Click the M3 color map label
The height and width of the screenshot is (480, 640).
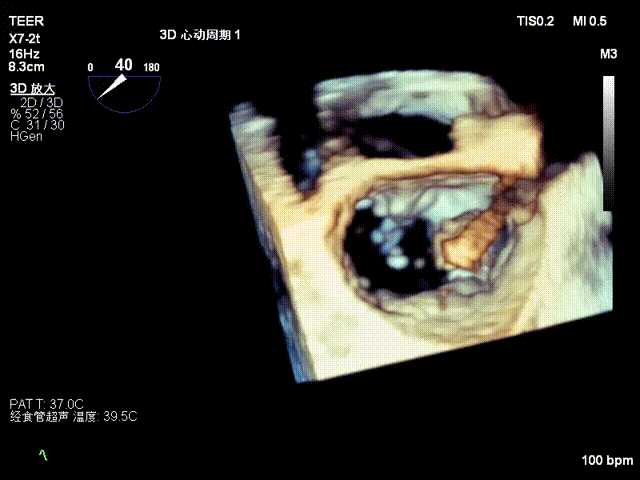coord(608,53)
